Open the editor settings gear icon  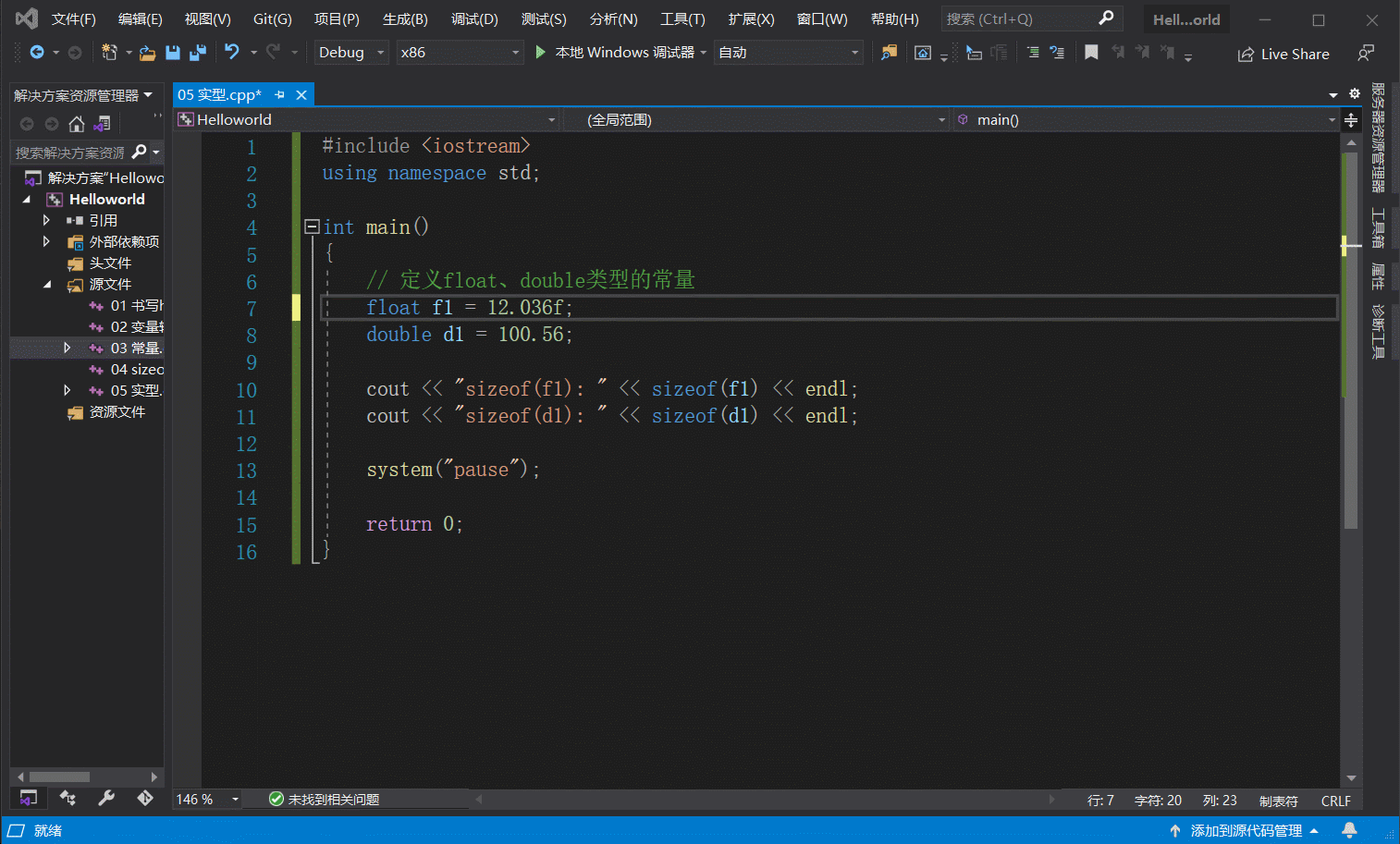tap(1355, 93)
